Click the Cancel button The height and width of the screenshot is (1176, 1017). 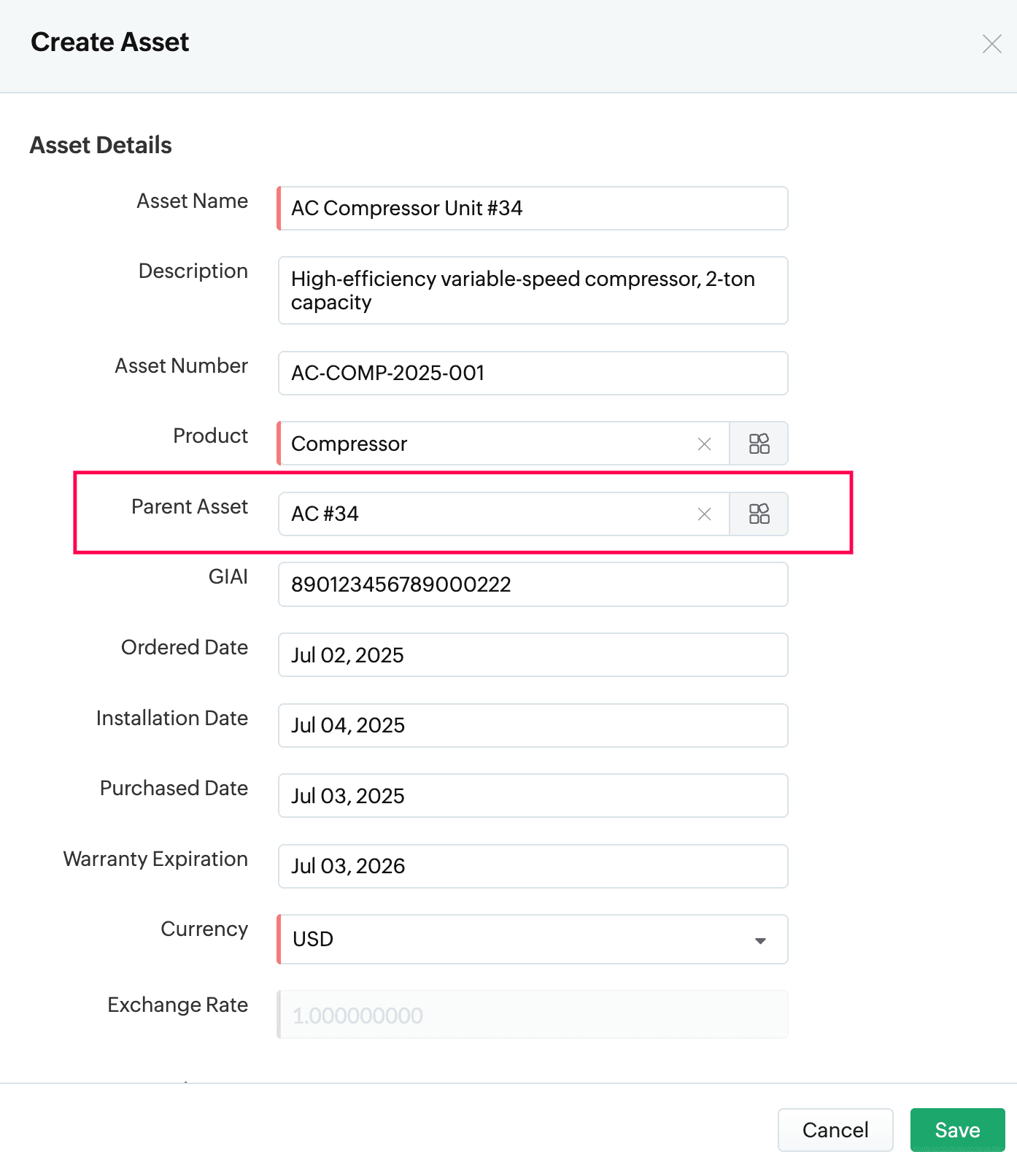point(835,1130)
